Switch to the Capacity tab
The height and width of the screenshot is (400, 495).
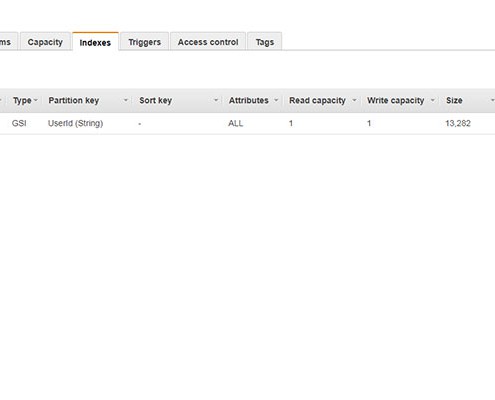[45, 42]
